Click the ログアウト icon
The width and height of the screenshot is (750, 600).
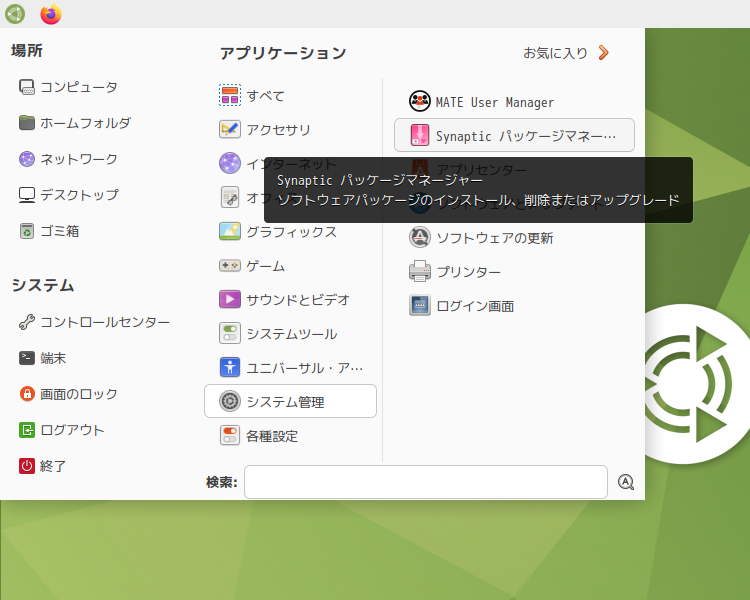pyautogui.click(x=27, y=430)
